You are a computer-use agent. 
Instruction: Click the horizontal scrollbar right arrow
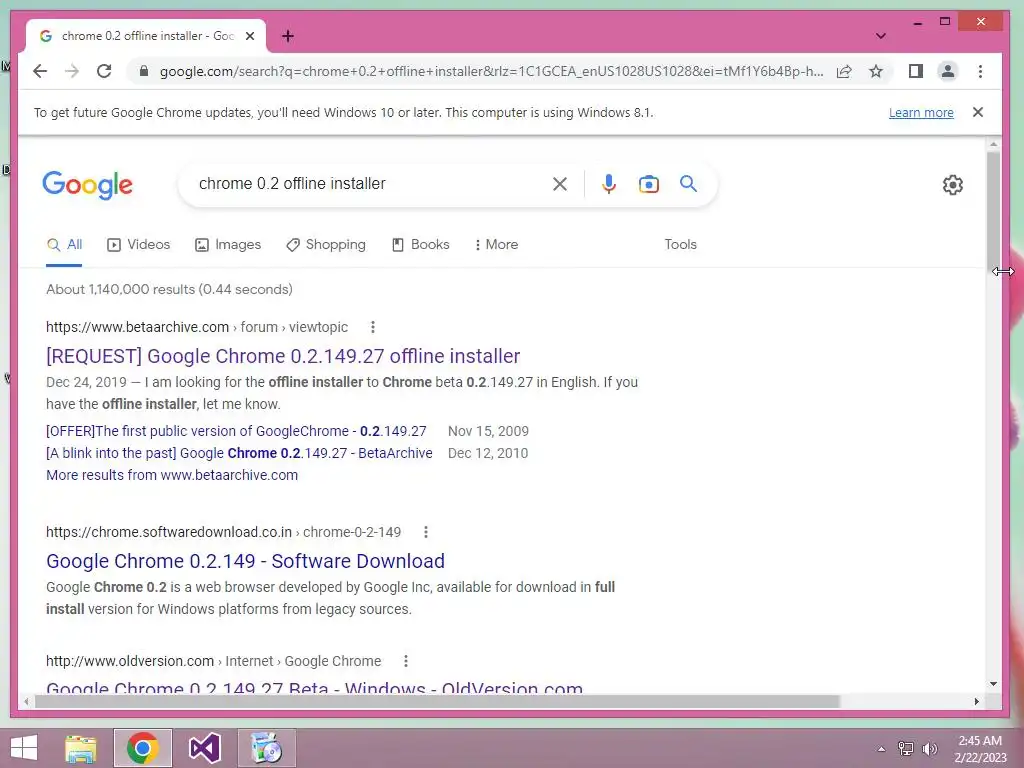tap(976, 701)
